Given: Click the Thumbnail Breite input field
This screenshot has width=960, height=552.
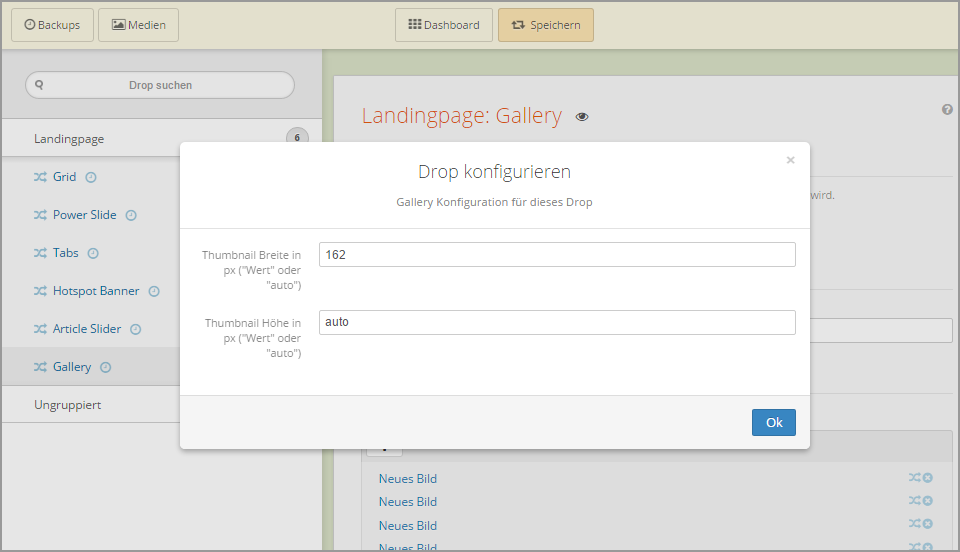Looking at the screenshot, I should coord(557,255).
